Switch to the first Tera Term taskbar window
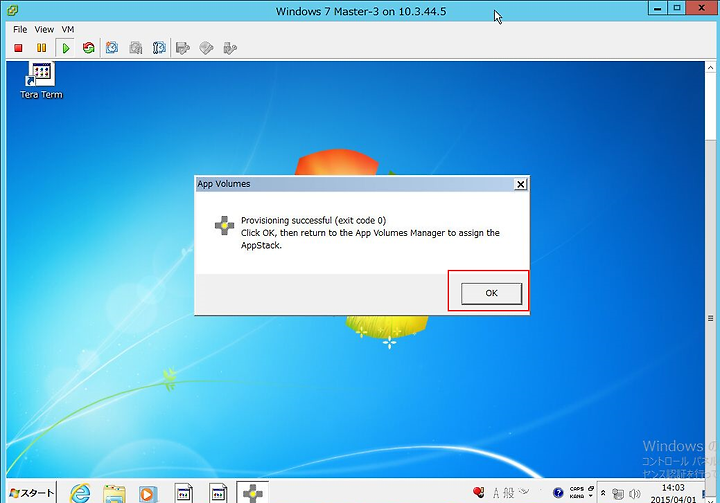Viewport: 720px width, 503px height. tap(184, 493)
